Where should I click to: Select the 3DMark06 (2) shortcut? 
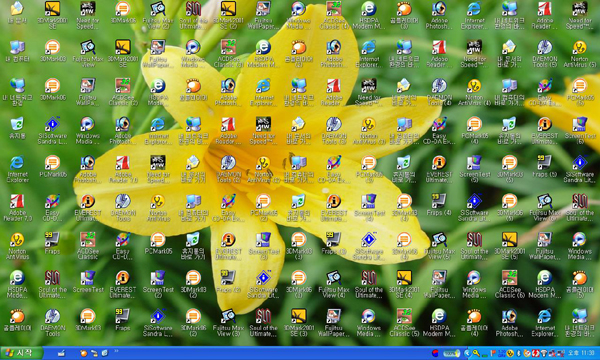pos(193,322)
